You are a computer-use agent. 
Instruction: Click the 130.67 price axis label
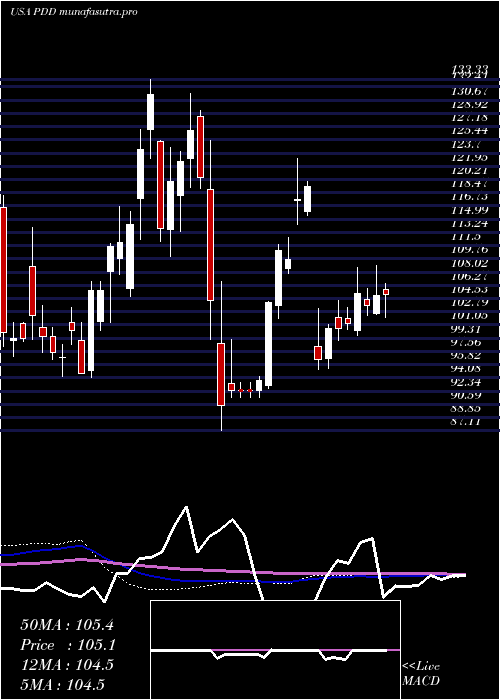pos(470,92)
